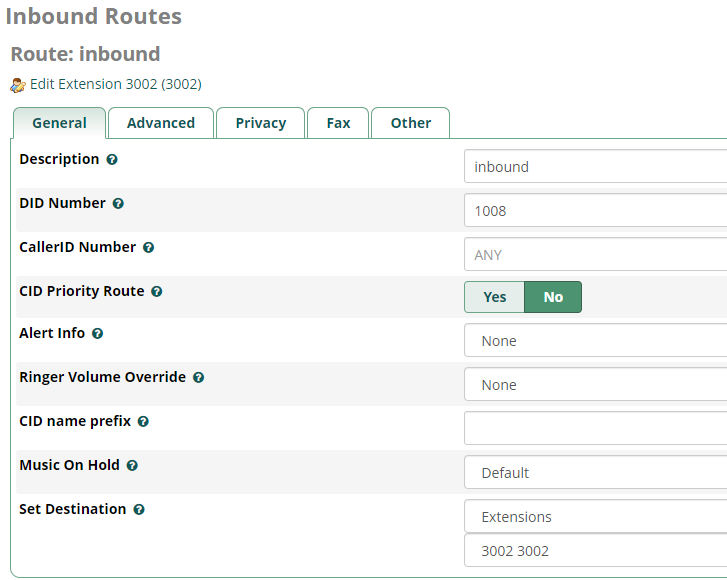Click the Alert Info label
727x580 pixels.
point(52,333)
